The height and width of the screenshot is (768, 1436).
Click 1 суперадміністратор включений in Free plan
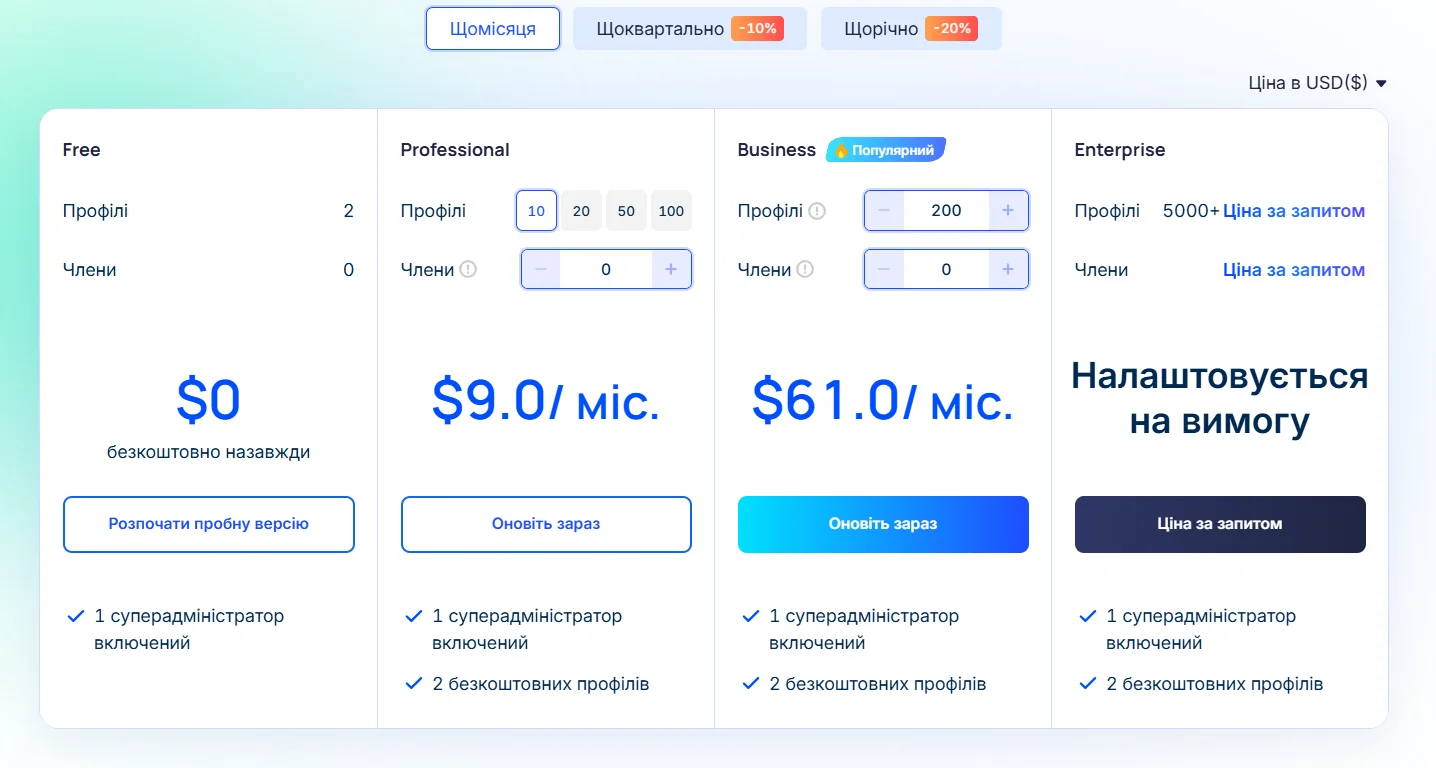190,629
